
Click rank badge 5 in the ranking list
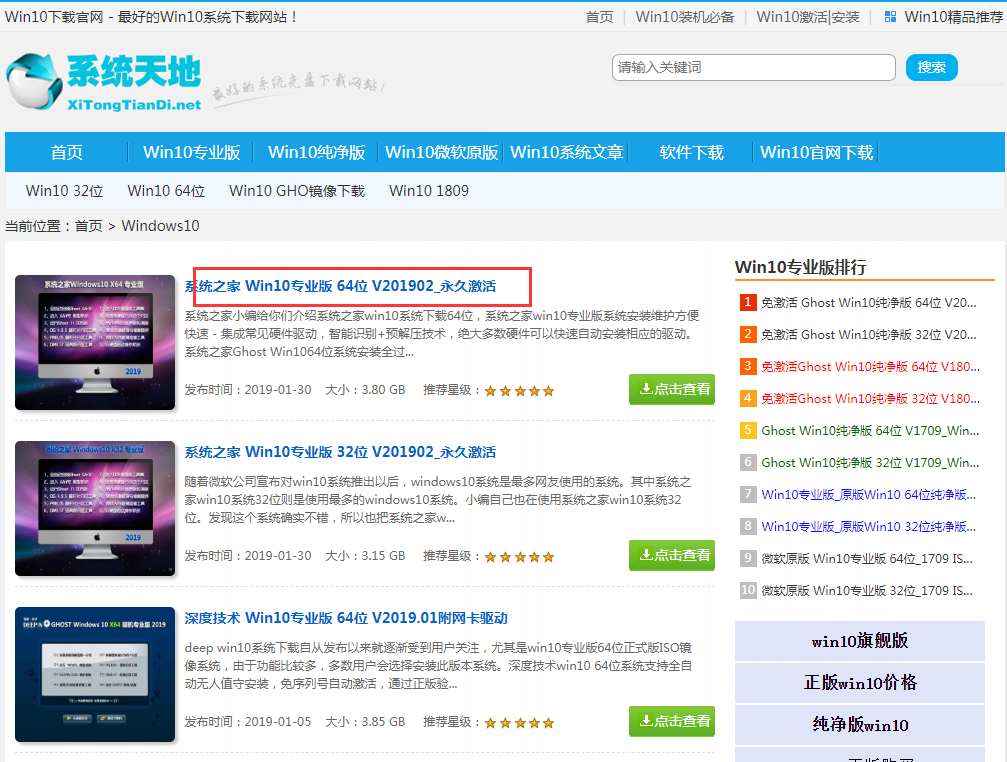(748, 430)
